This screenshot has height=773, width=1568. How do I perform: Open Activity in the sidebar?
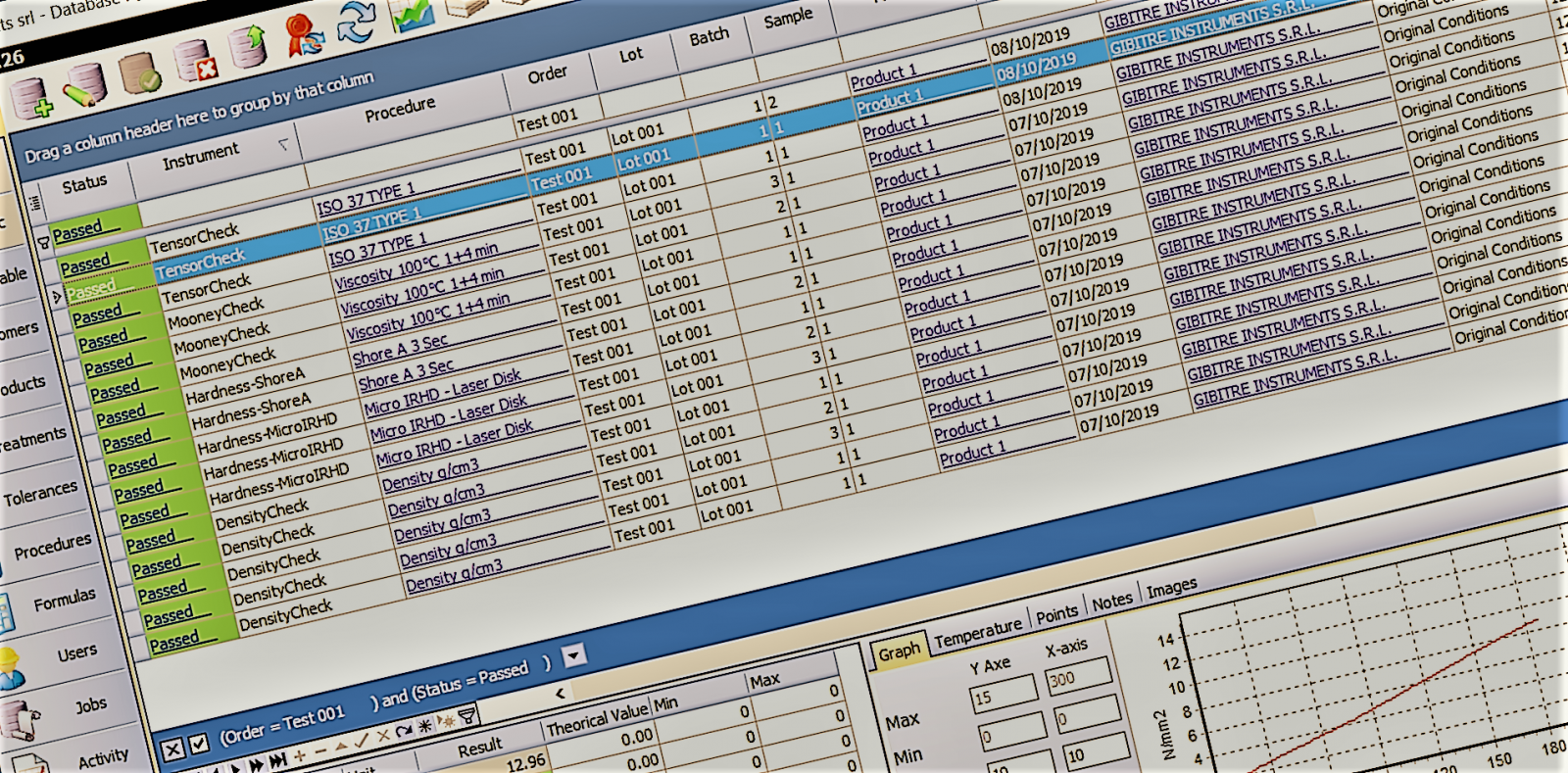[103, 758]
